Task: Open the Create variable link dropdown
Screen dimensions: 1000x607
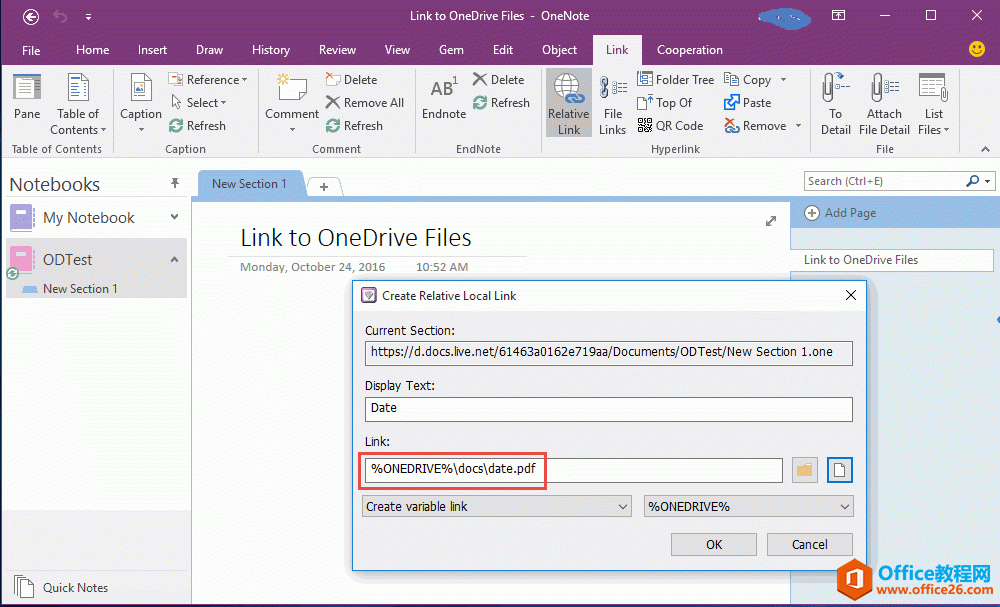Action: point(496,506)
